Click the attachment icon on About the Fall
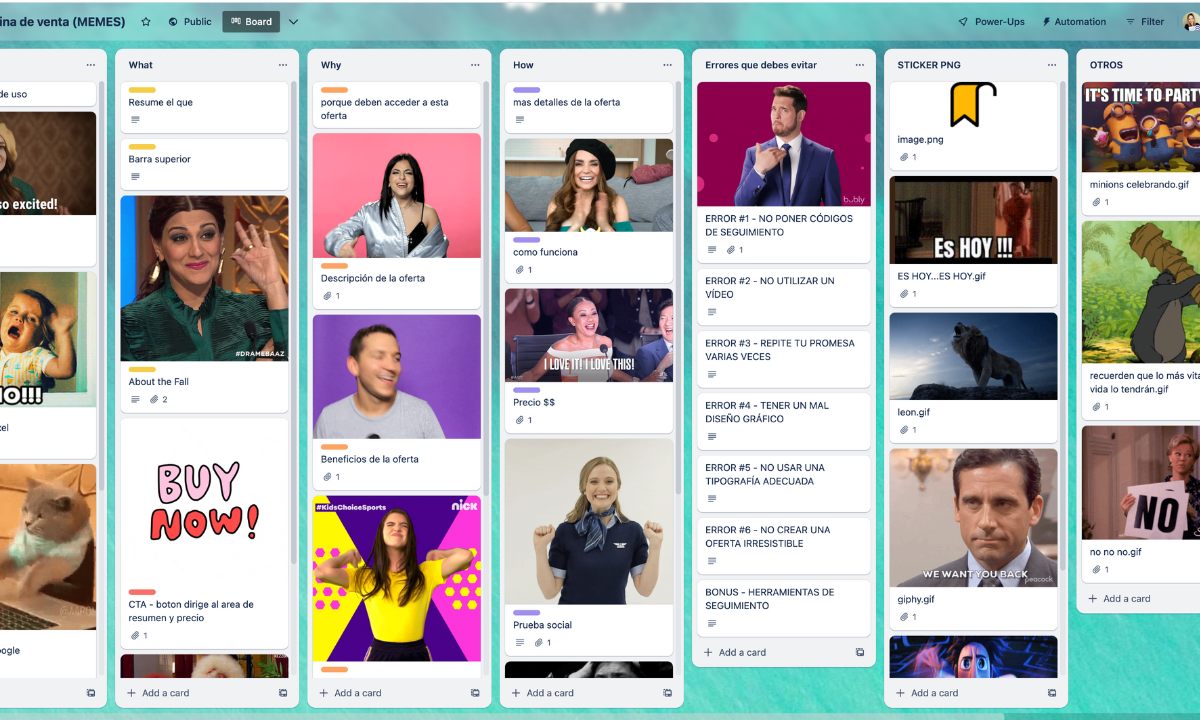 [x=154, y=400]
